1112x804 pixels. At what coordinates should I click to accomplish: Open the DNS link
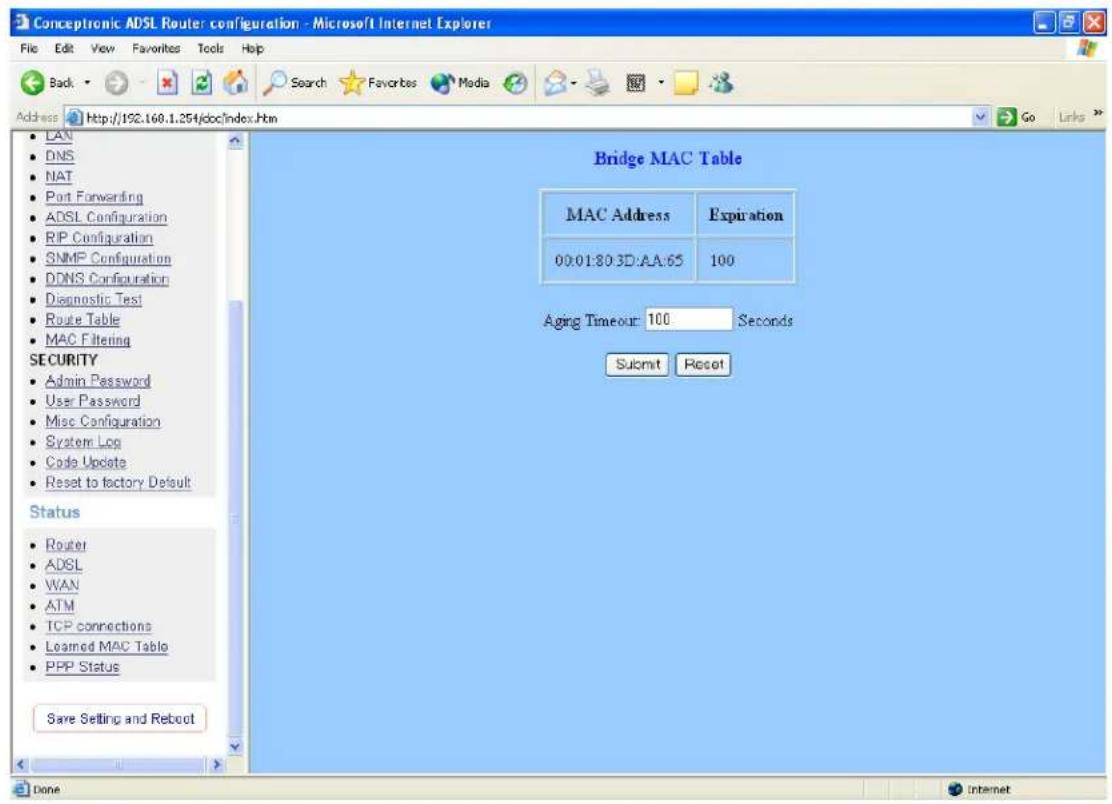[x=60, y=156]
